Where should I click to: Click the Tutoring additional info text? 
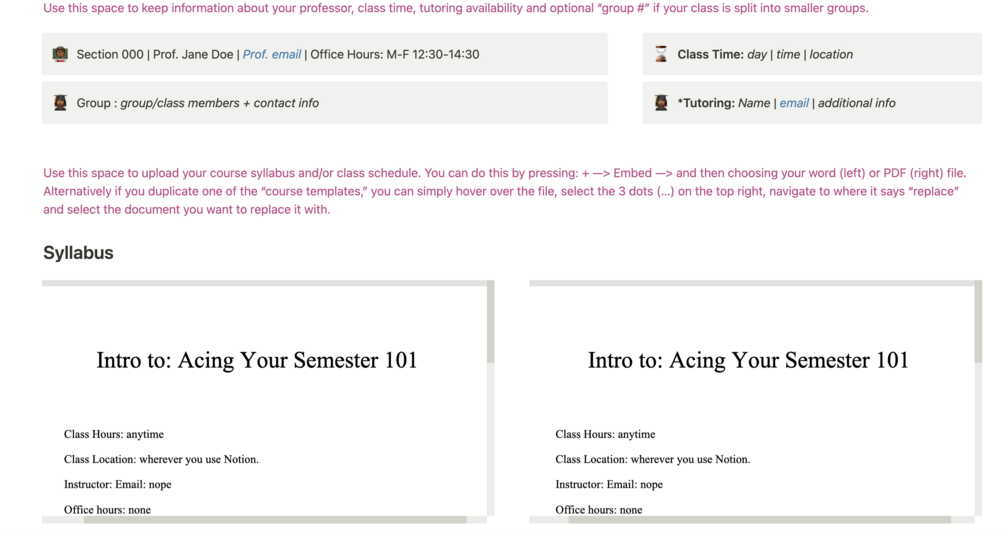pos(857,103)
